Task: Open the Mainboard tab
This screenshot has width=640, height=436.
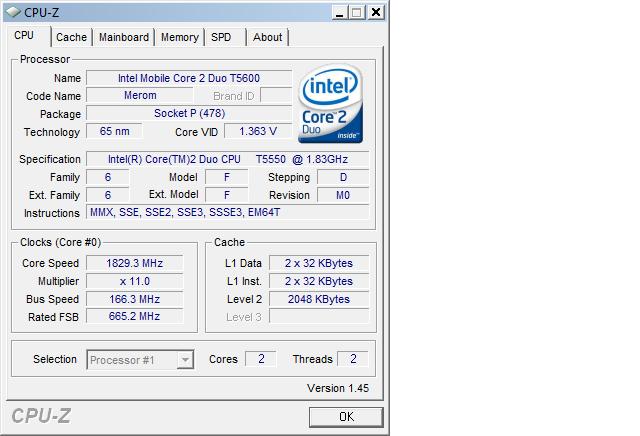Action: pyautogui.click(x=124, y=37)
